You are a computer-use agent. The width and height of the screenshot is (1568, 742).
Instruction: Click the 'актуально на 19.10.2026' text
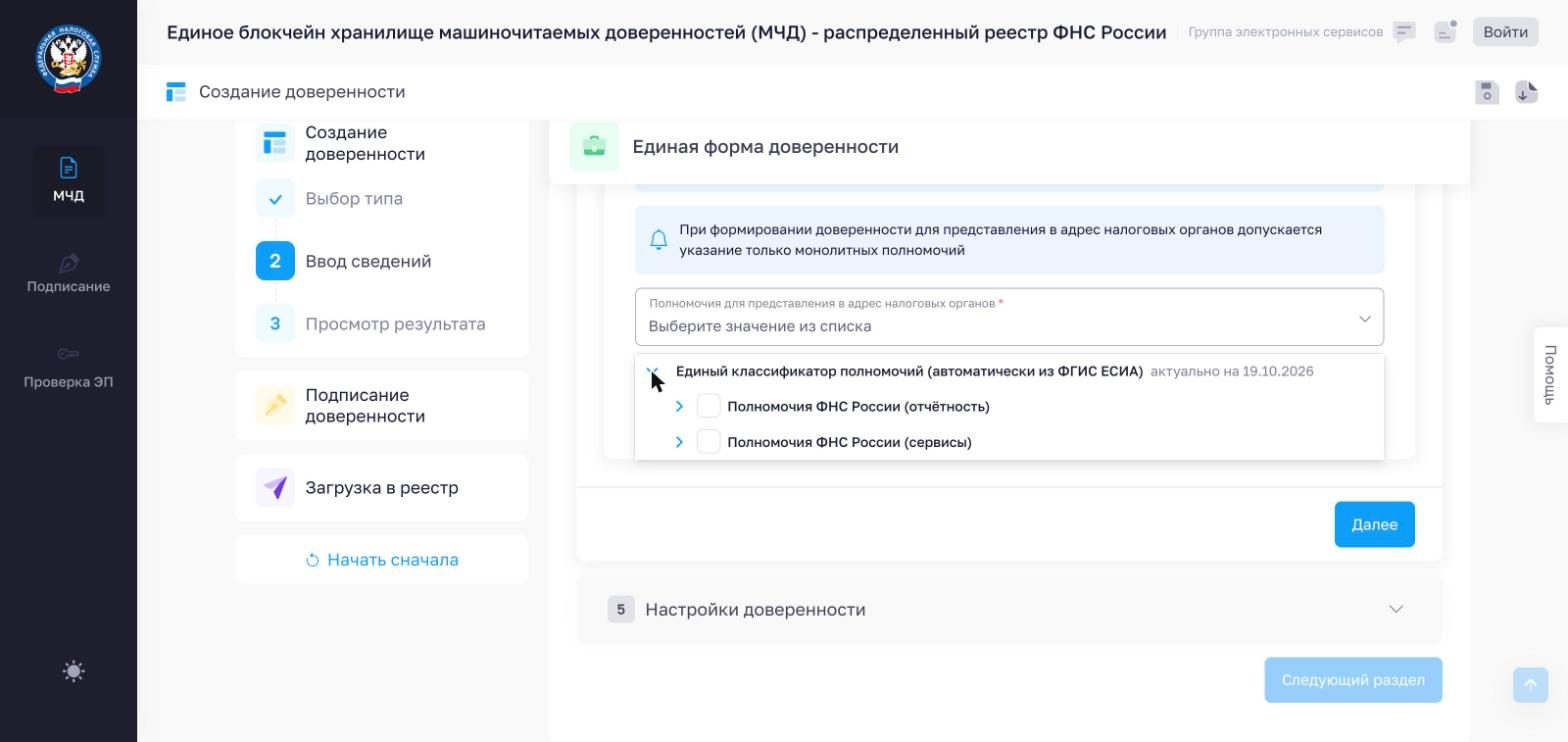(1232, 371)
